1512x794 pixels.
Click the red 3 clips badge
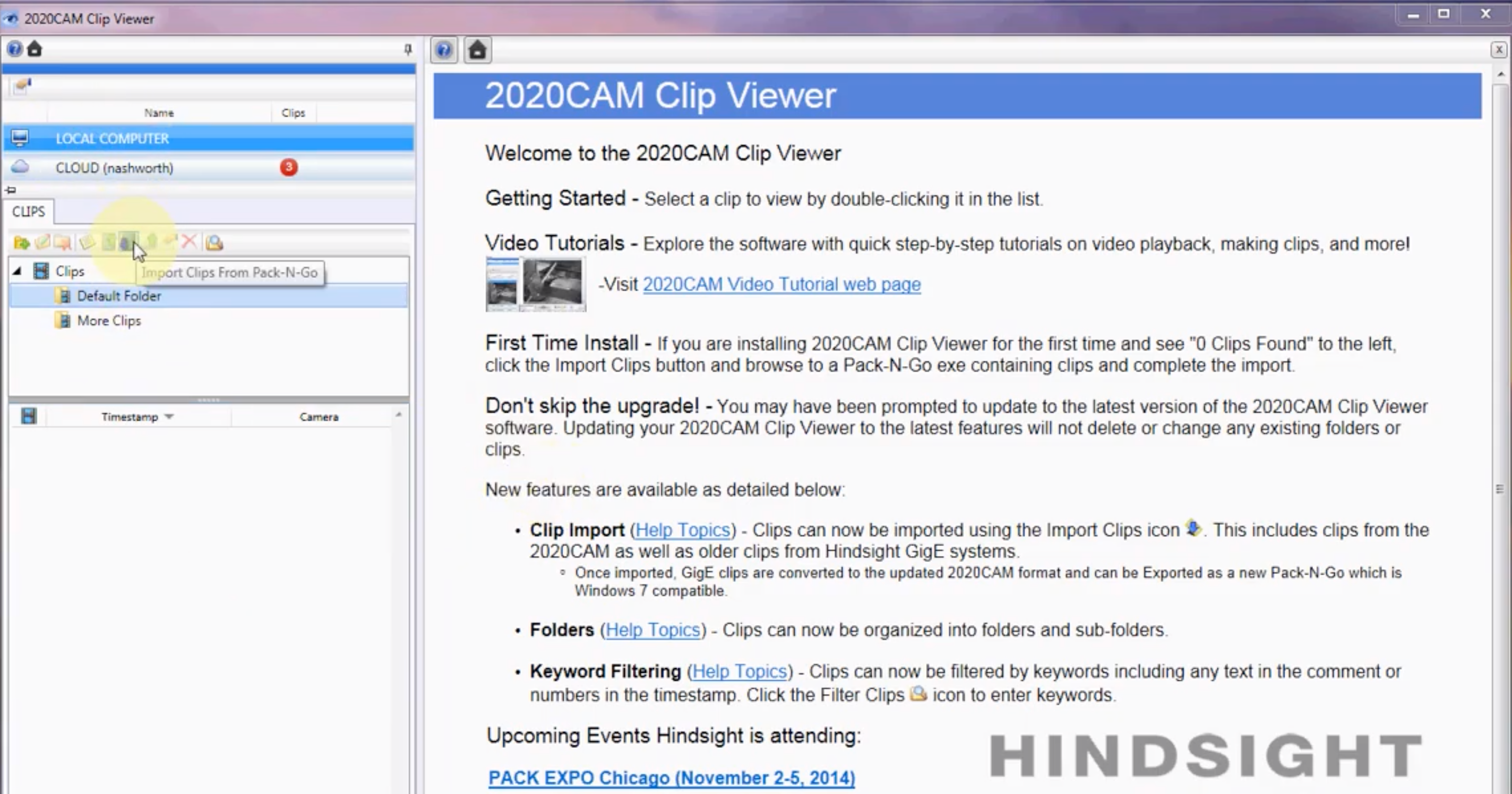point(288,167)
